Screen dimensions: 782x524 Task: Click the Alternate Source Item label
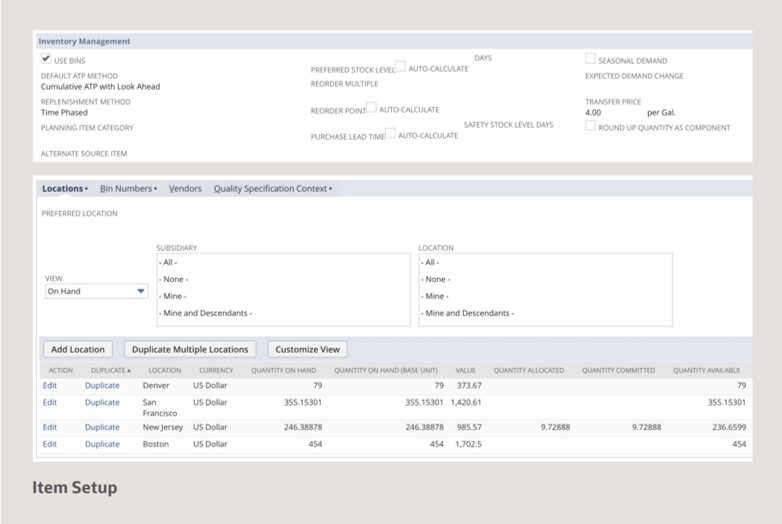[x=84, y=154]
